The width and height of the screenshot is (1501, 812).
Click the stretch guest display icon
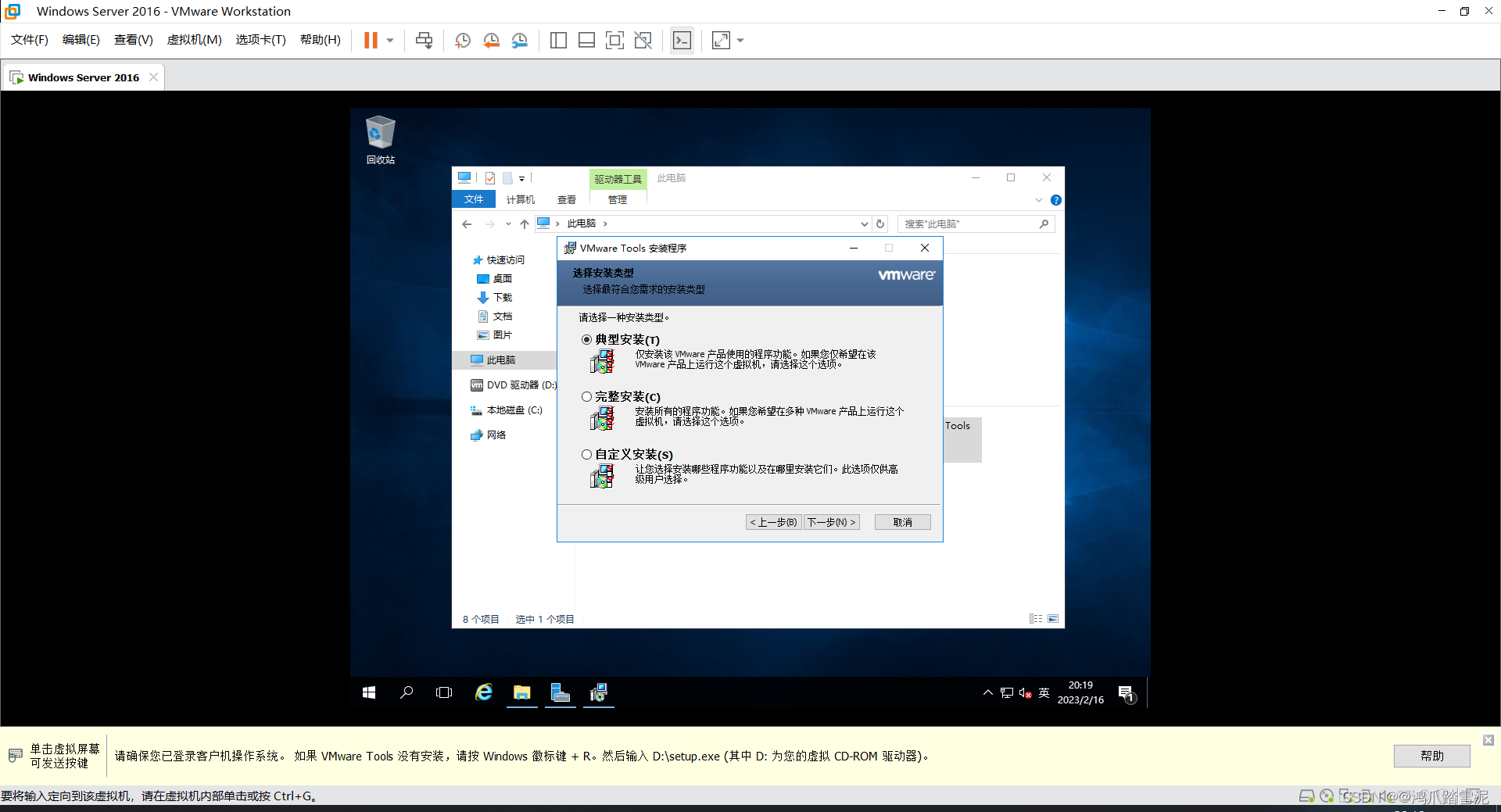(x=721, y=41)
